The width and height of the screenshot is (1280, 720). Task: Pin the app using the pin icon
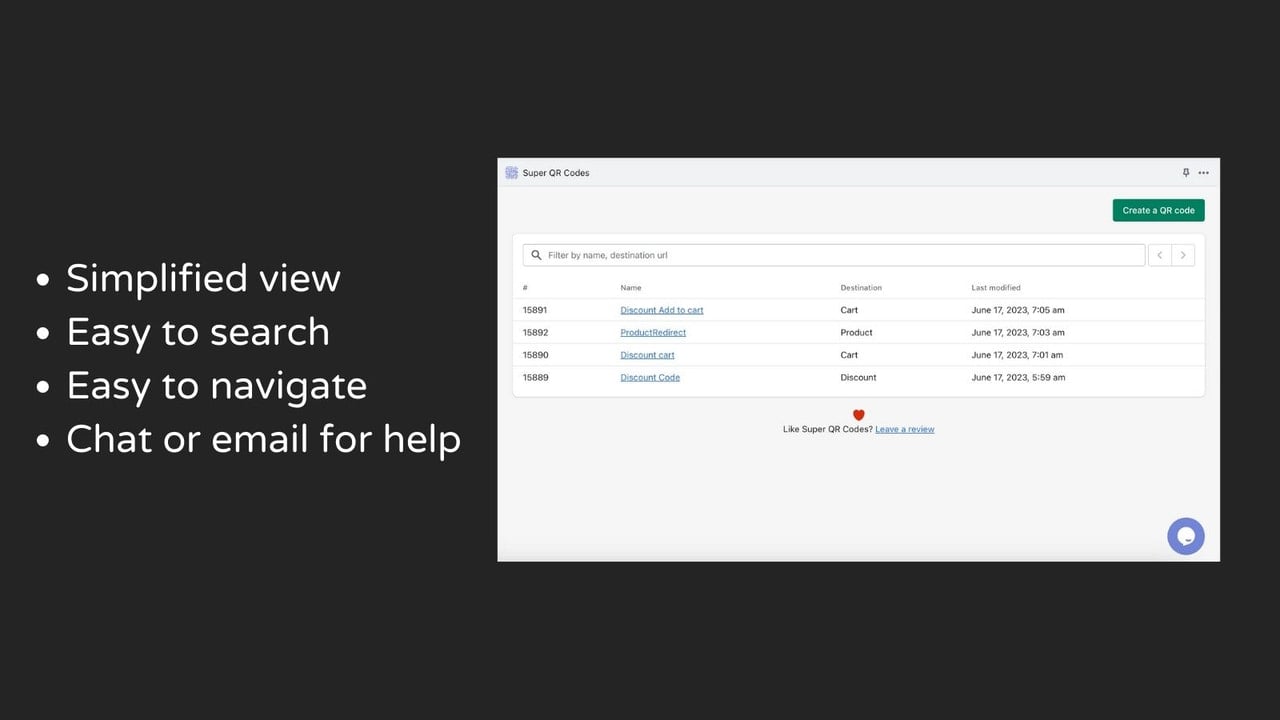pyautogui.click(x=1186, y=173)
